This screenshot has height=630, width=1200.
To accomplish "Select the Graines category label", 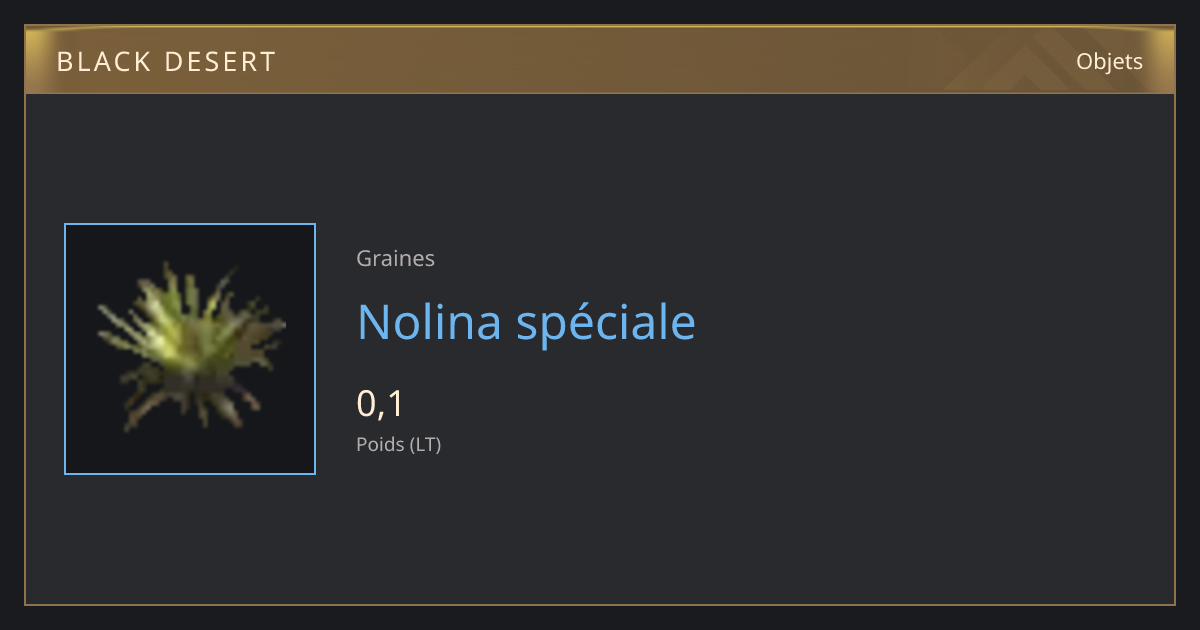I will point(395,258).
